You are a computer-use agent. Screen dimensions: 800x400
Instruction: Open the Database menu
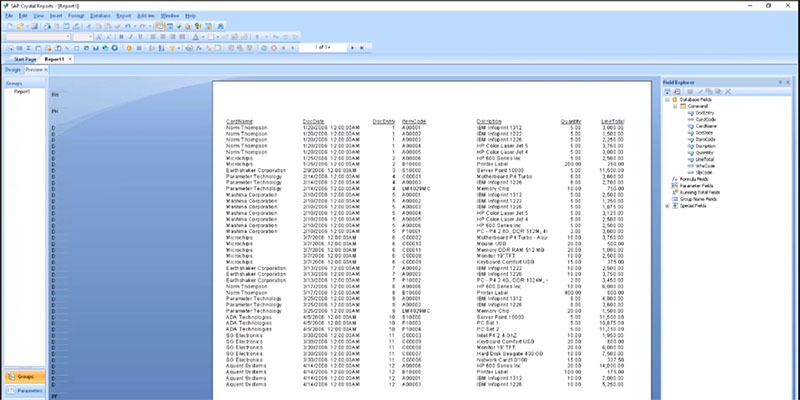pos(99,17)
